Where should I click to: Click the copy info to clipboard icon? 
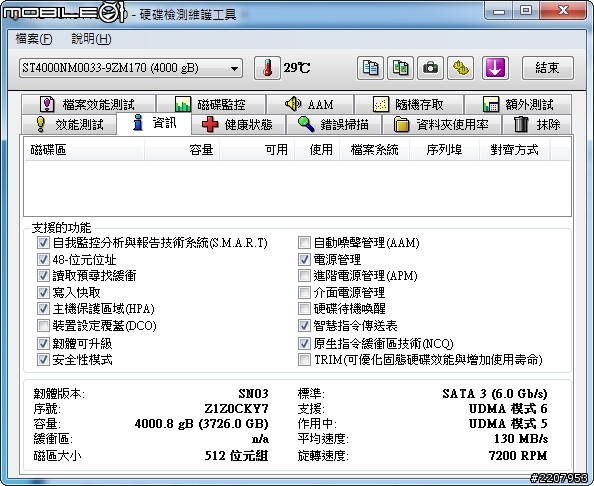click(x=370, y=68)
